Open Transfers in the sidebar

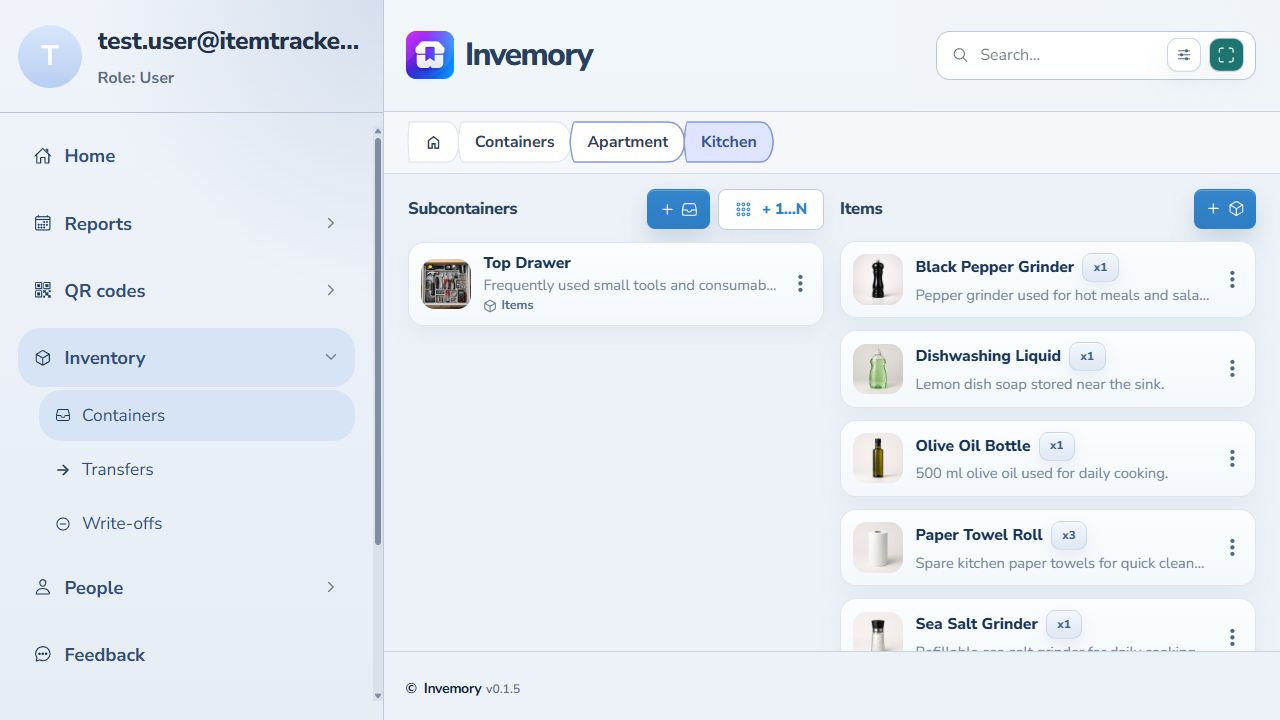click(x=197, y=469)
